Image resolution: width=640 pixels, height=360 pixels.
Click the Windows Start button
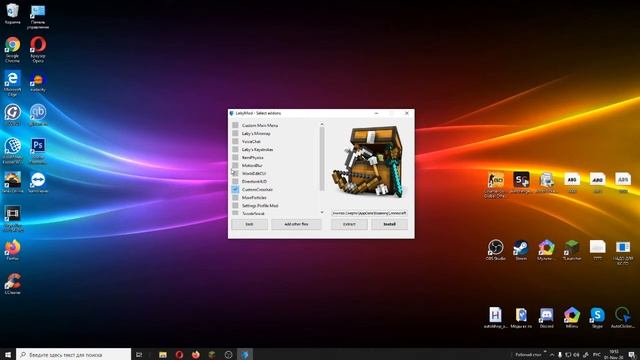click(x=8, y=355)
